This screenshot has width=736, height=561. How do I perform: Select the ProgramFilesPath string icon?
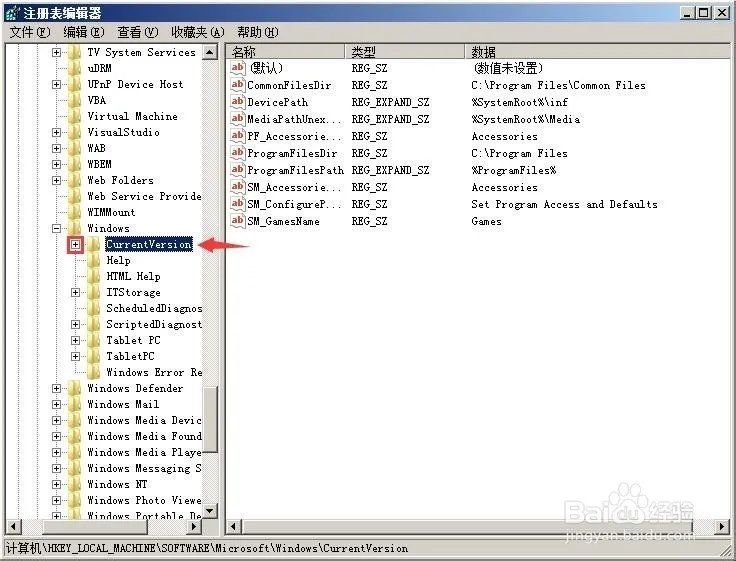tap(238, 170)
